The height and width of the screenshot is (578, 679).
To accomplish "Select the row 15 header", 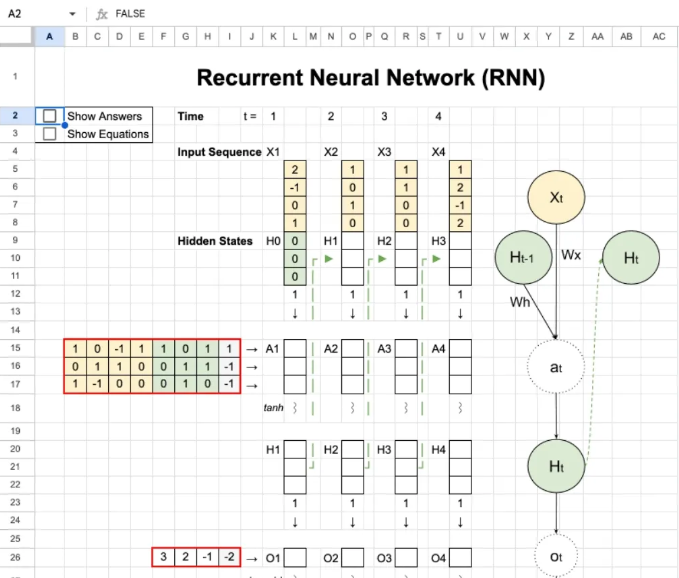I will coord(17,348).
